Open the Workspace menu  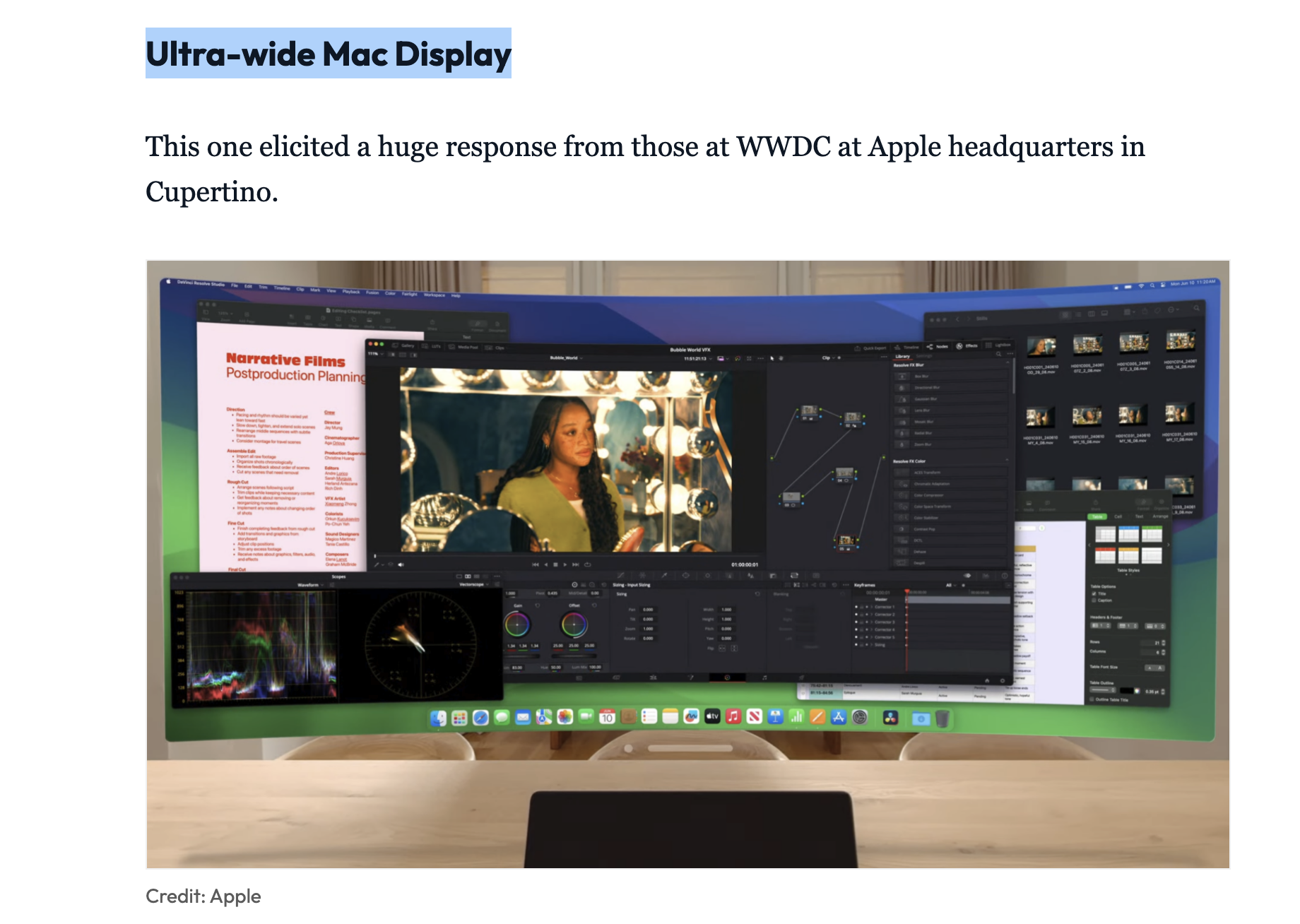435,295
